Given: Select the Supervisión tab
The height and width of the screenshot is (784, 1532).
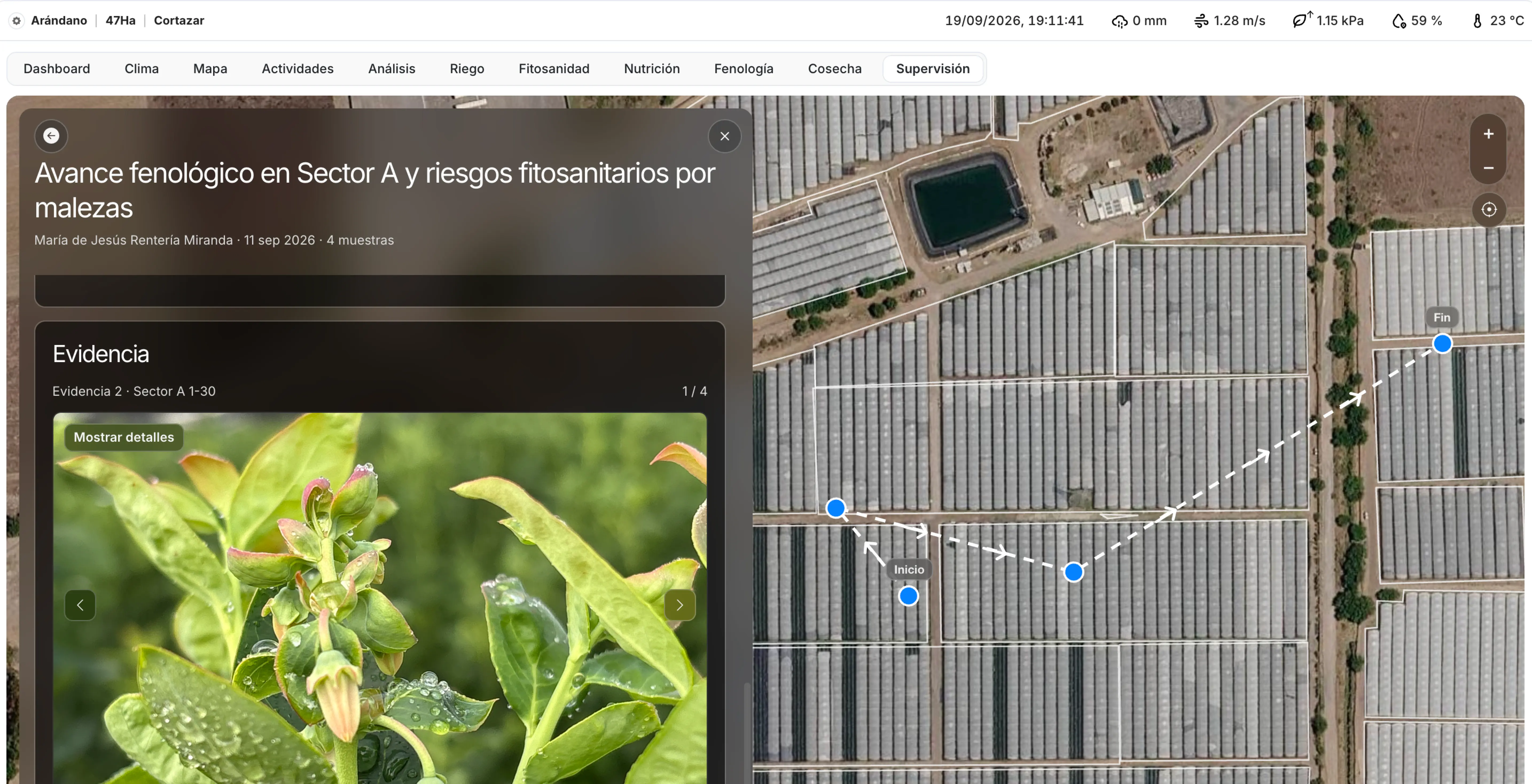Looking at the screenshot, I should pos(932,69).
